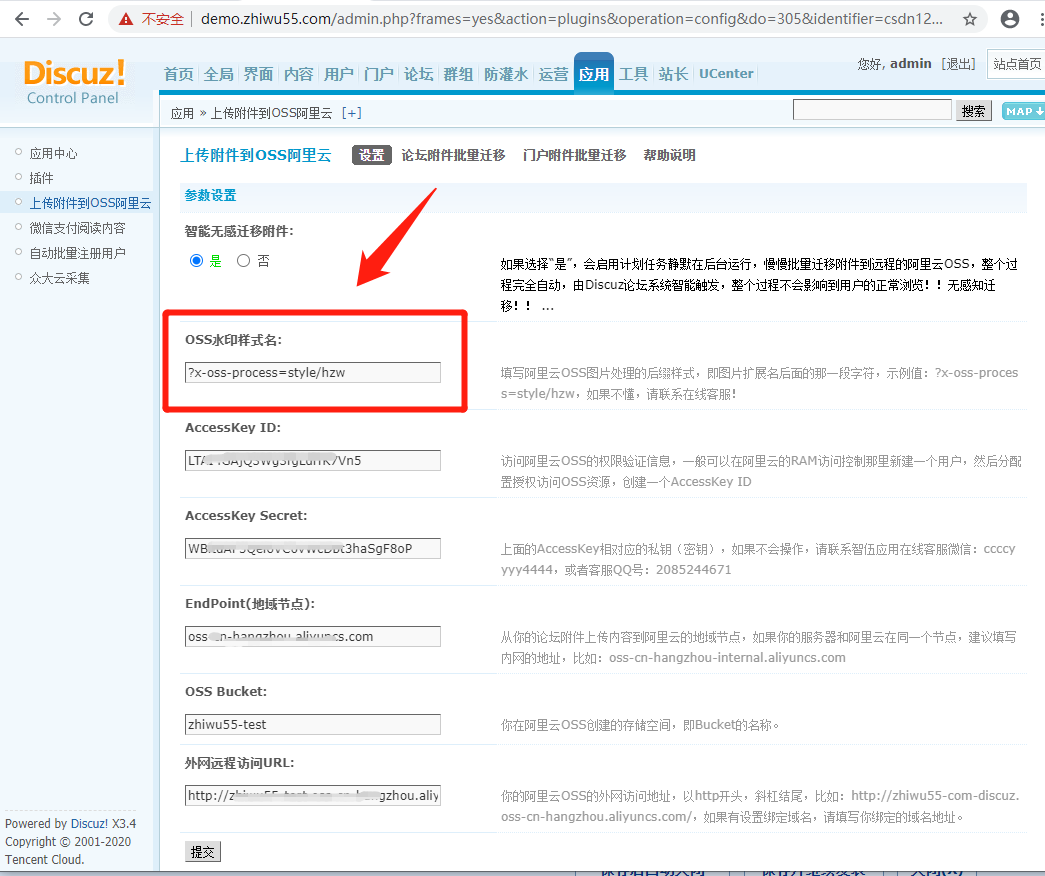This screenshot has height=876, width=1045.
Task: Focus the admin search input box
Action: [872, 110]
